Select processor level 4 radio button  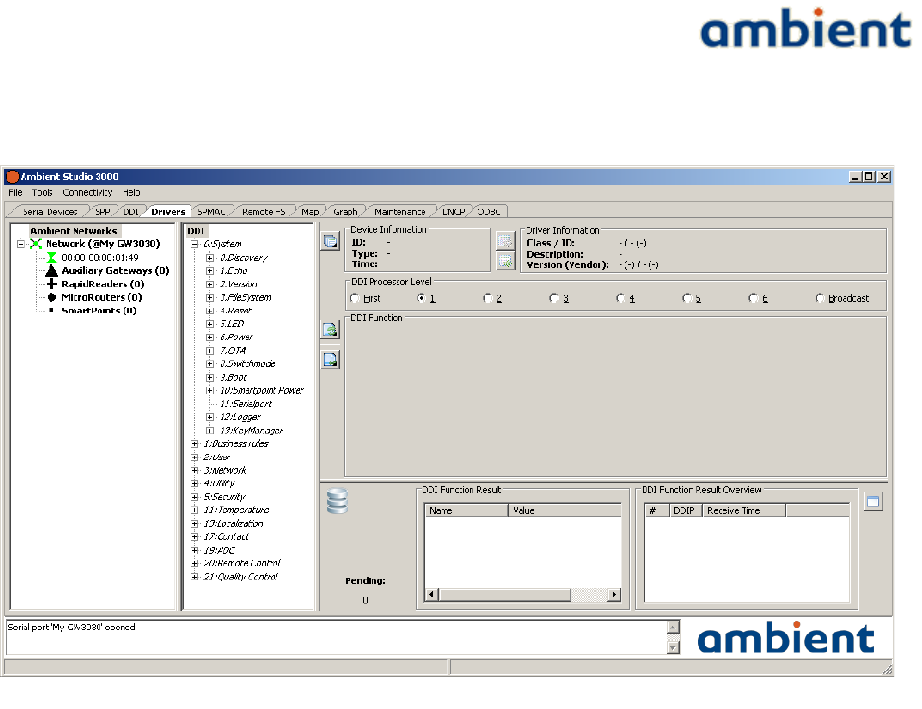(620, 299)
